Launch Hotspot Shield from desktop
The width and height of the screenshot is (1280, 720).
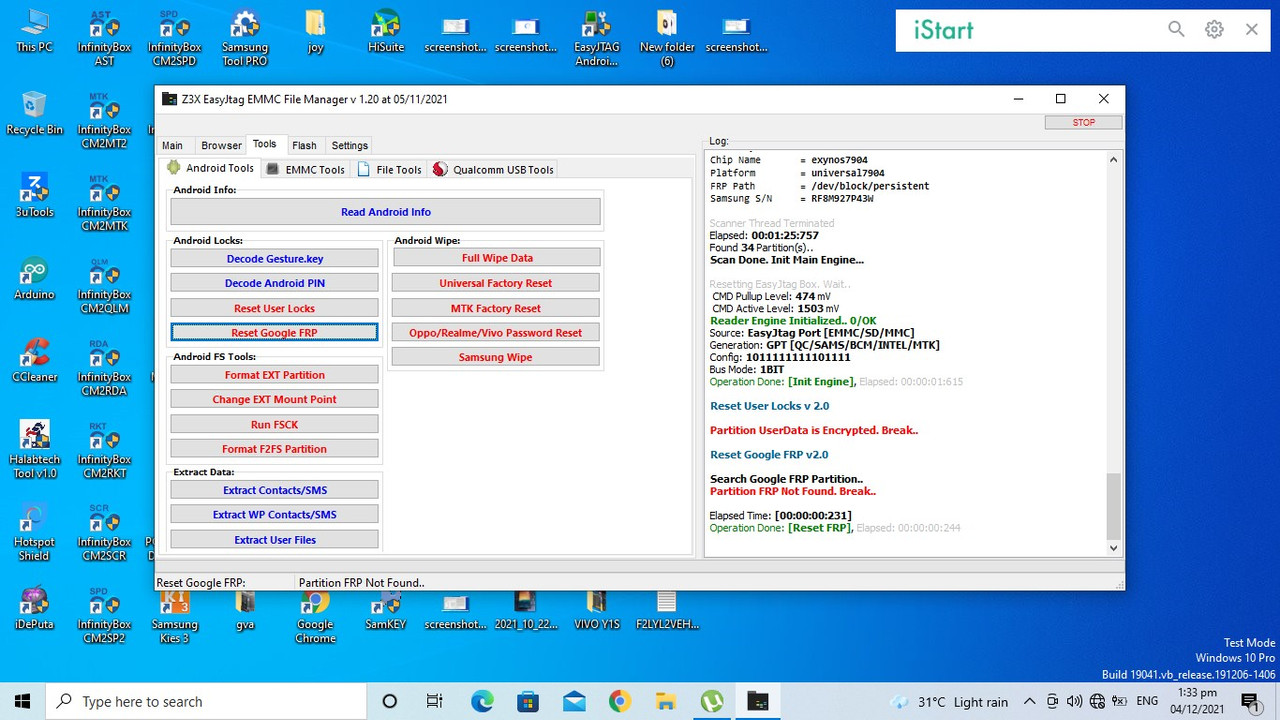click(34, 532)
